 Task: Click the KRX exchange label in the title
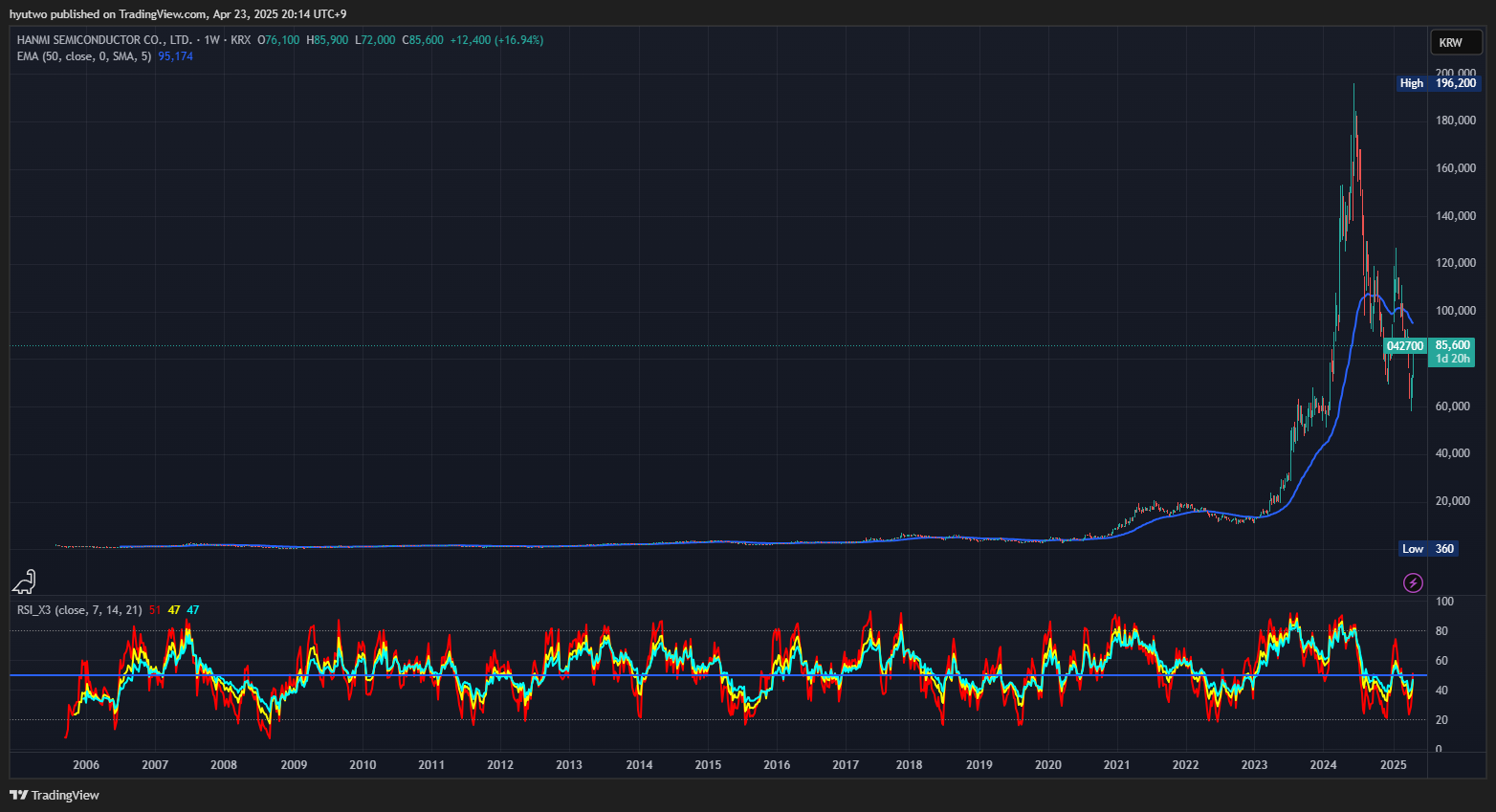click(241, 40)
